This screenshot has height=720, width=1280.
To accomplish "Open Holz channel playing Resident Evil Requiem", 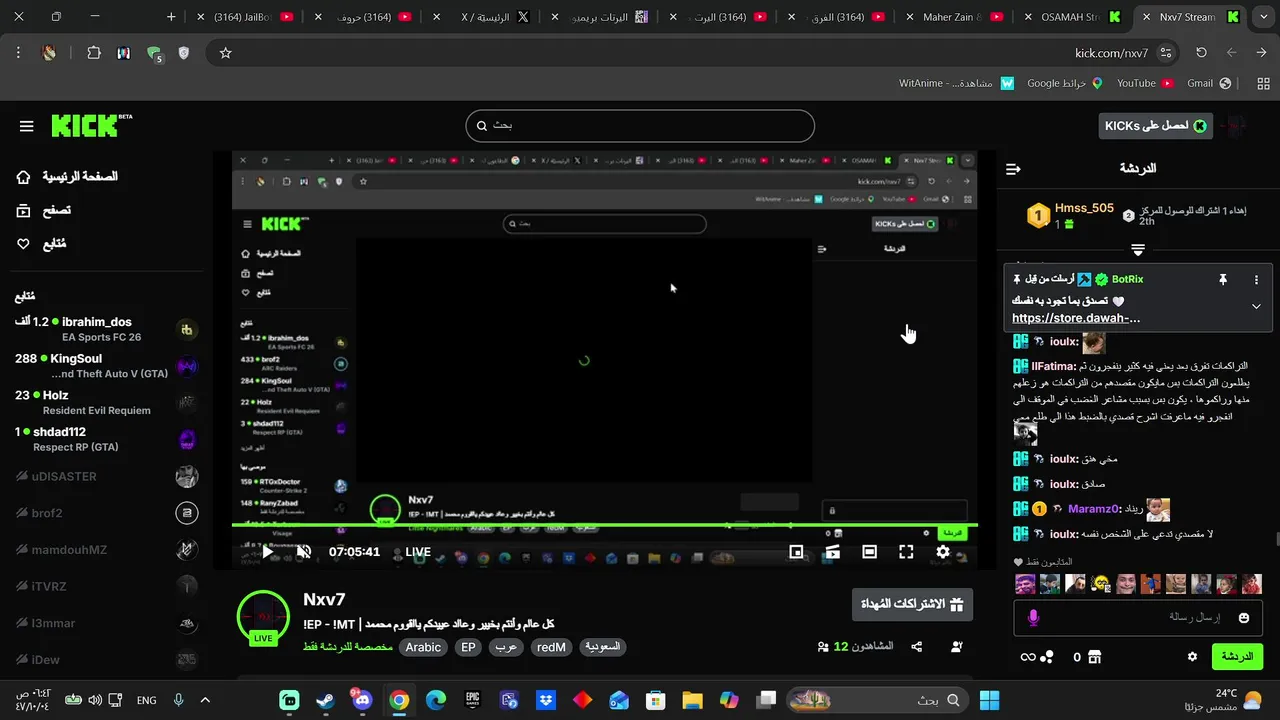I will [x=105, y=403].
